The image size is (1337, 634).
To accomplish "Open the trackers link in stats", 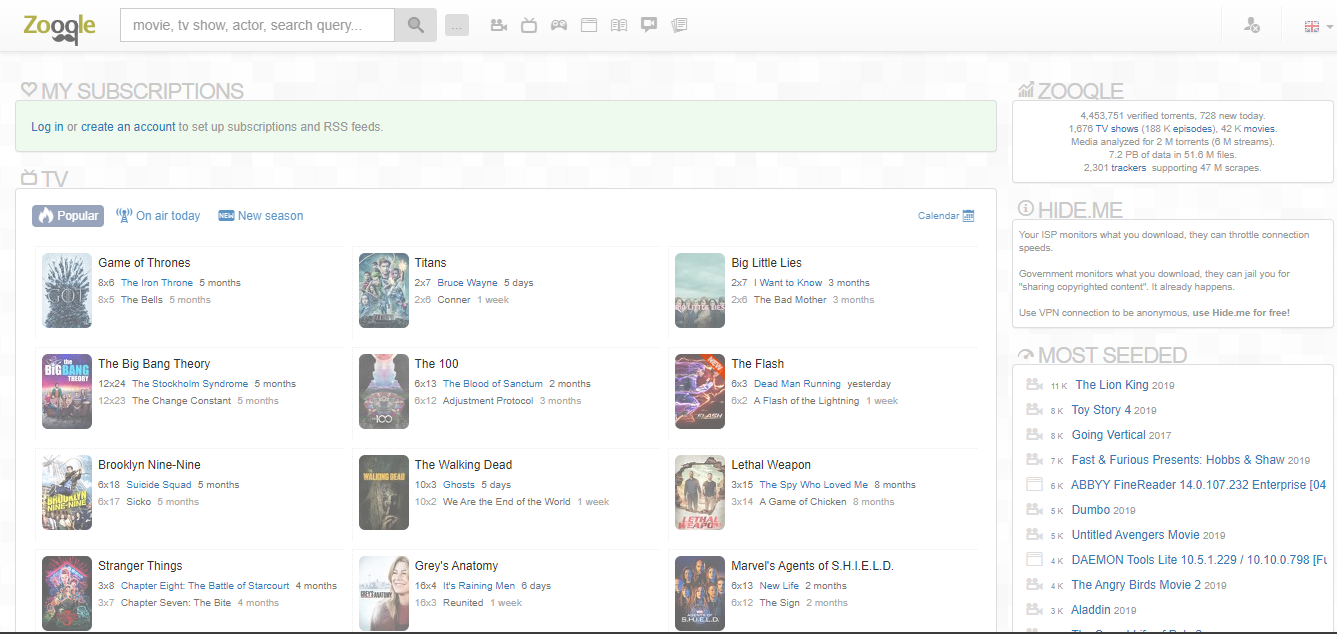I will coord(1128,168).
